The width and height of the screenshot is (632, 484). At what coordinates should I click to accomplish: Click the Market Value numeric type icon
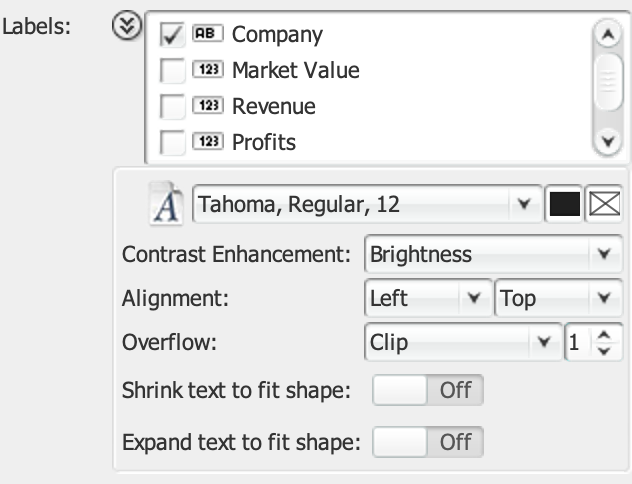pos(208,71)
